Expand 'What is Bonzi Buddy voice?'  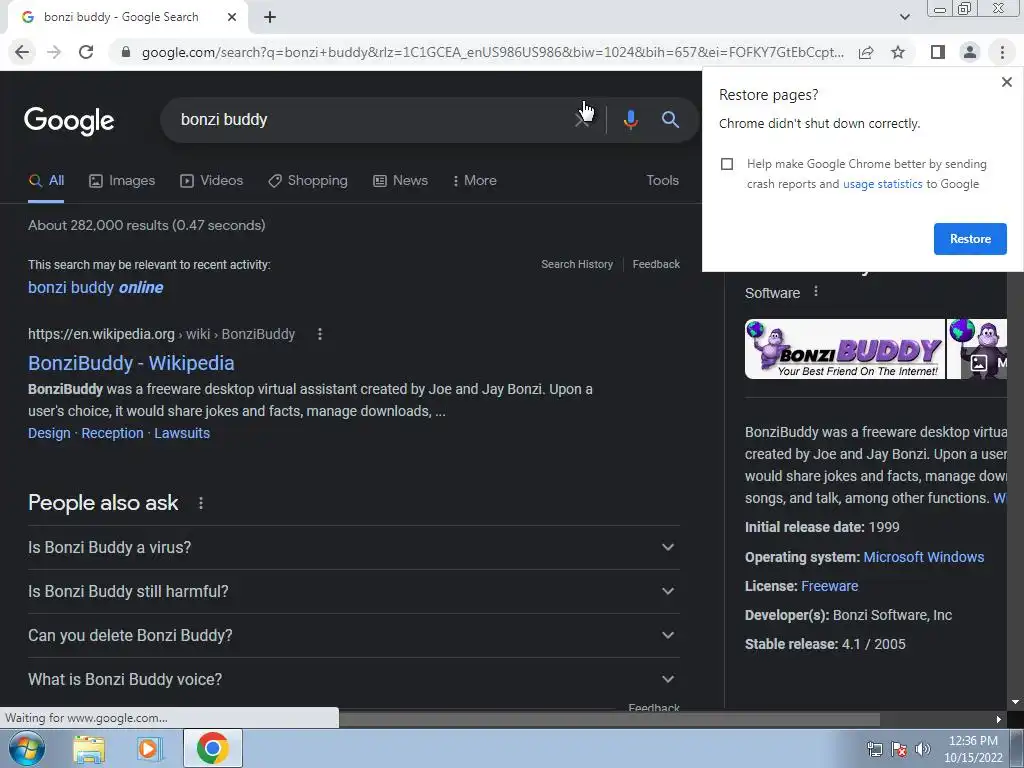tap(353, 680)
